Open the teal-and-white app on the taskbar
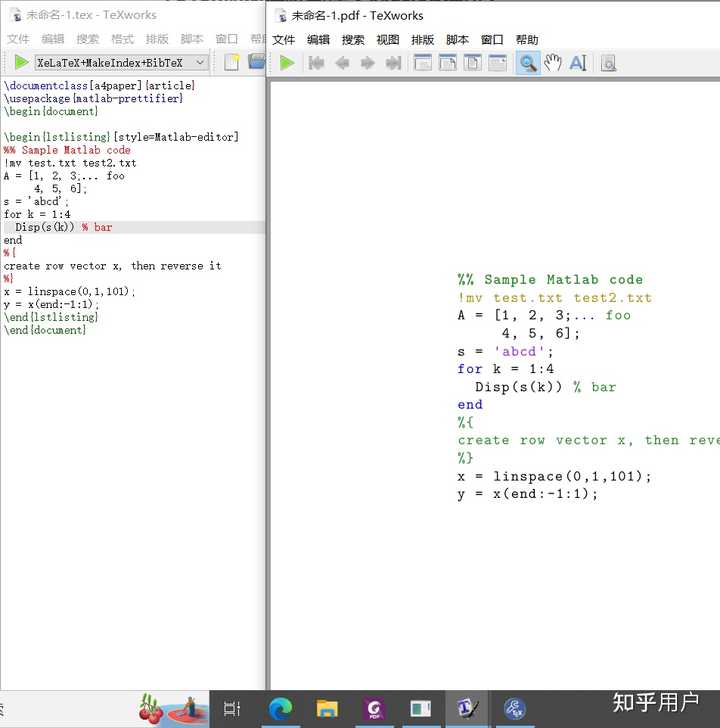This screenshot has width=720, height=728. tap(421, 708)
